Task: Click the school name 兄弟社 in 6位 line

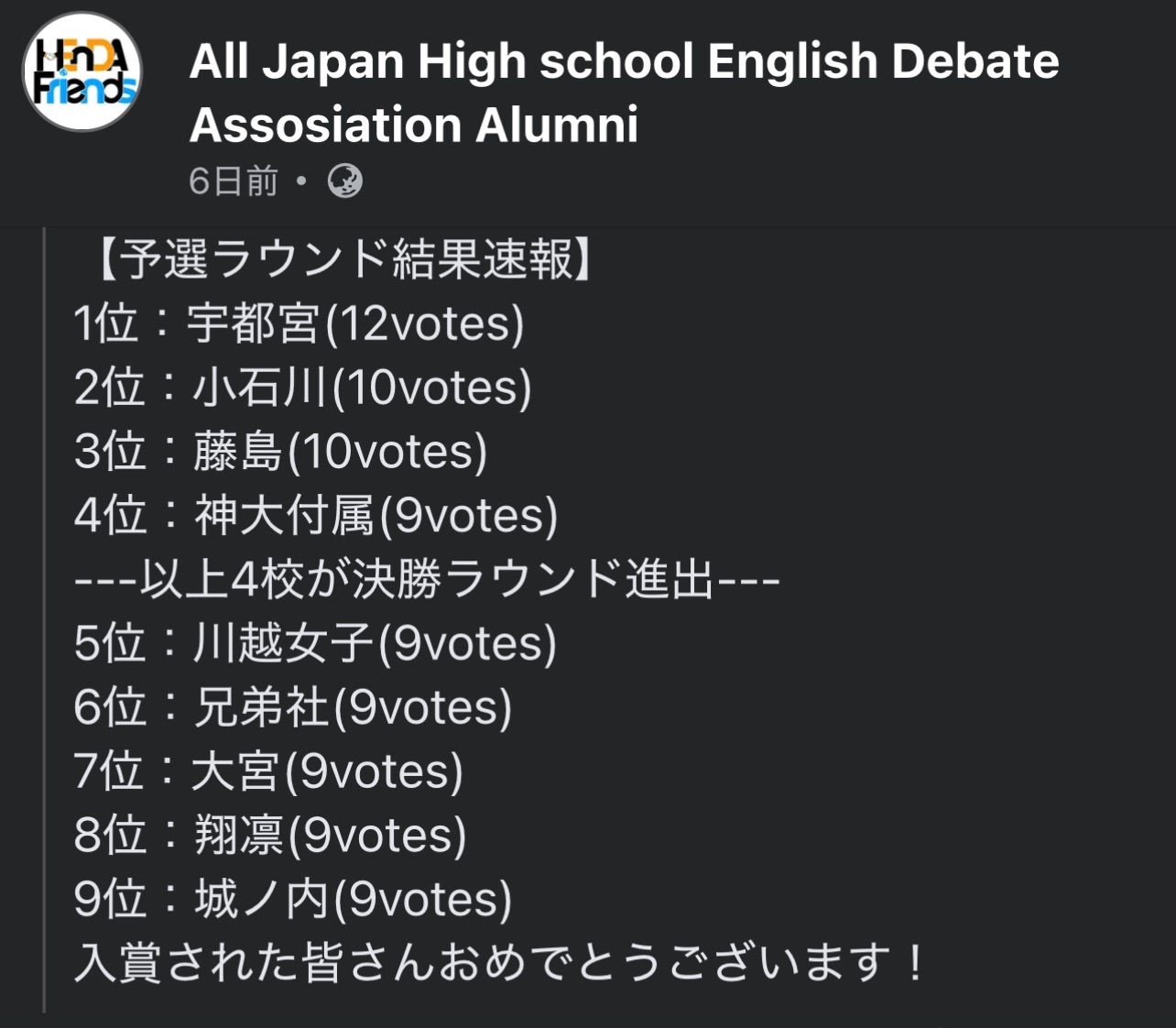Action: coord(261,707)
